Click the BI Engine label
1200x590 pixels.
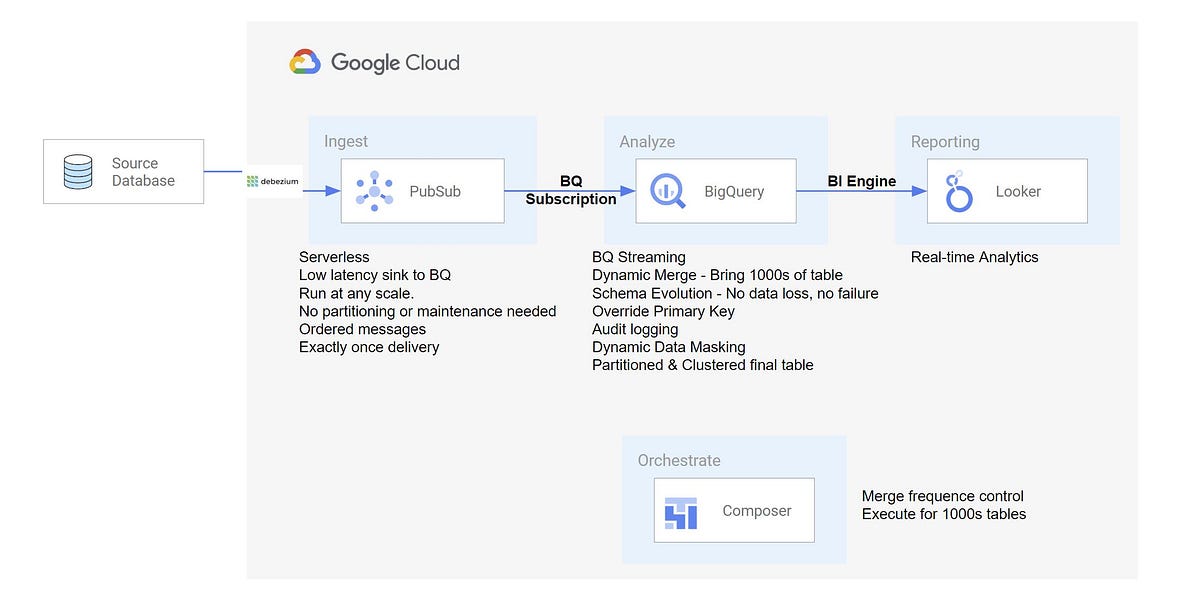point(861,181)
